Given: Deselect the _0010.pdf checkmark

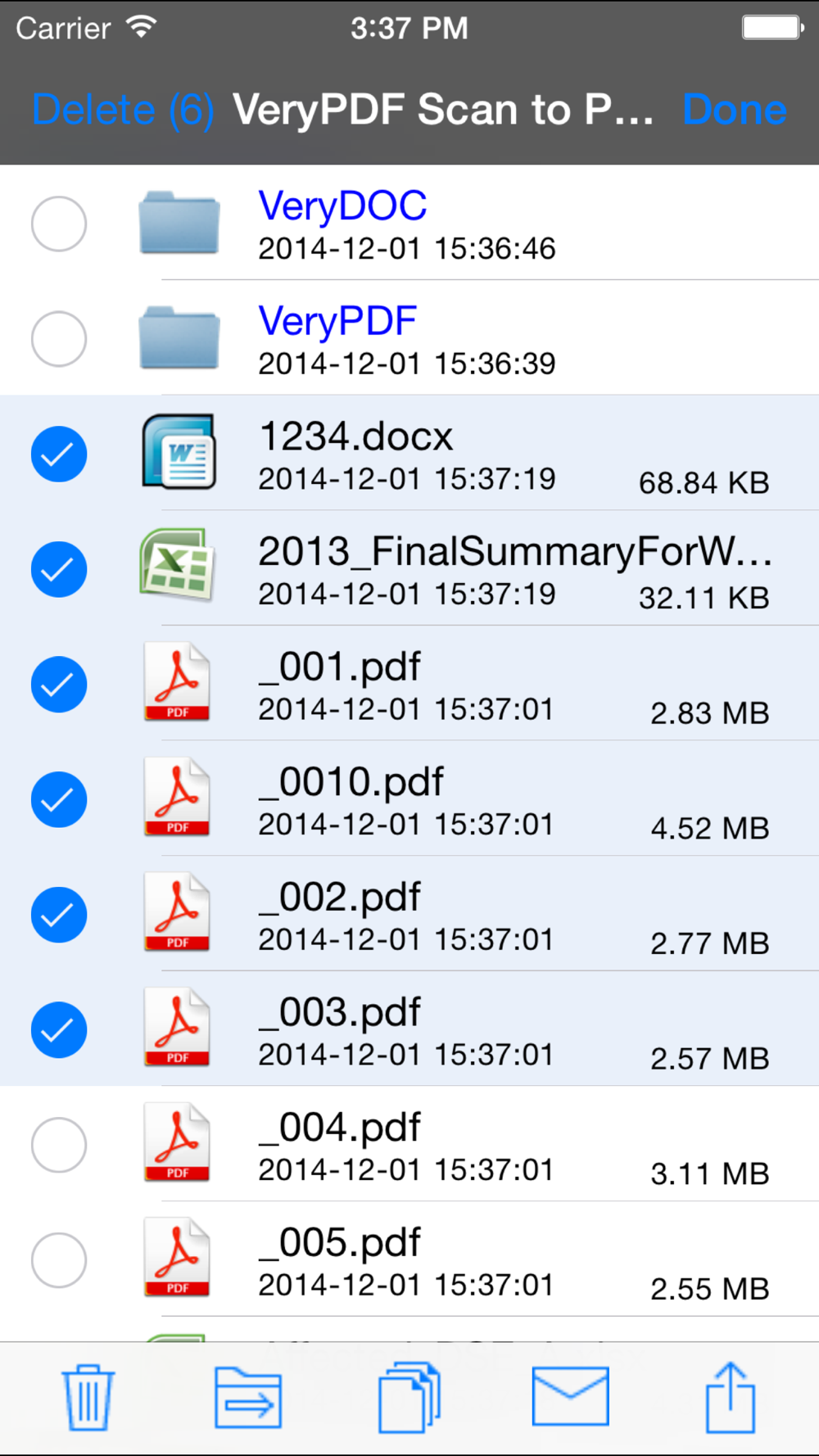Looking at the screenshot, I should (59, 799).
